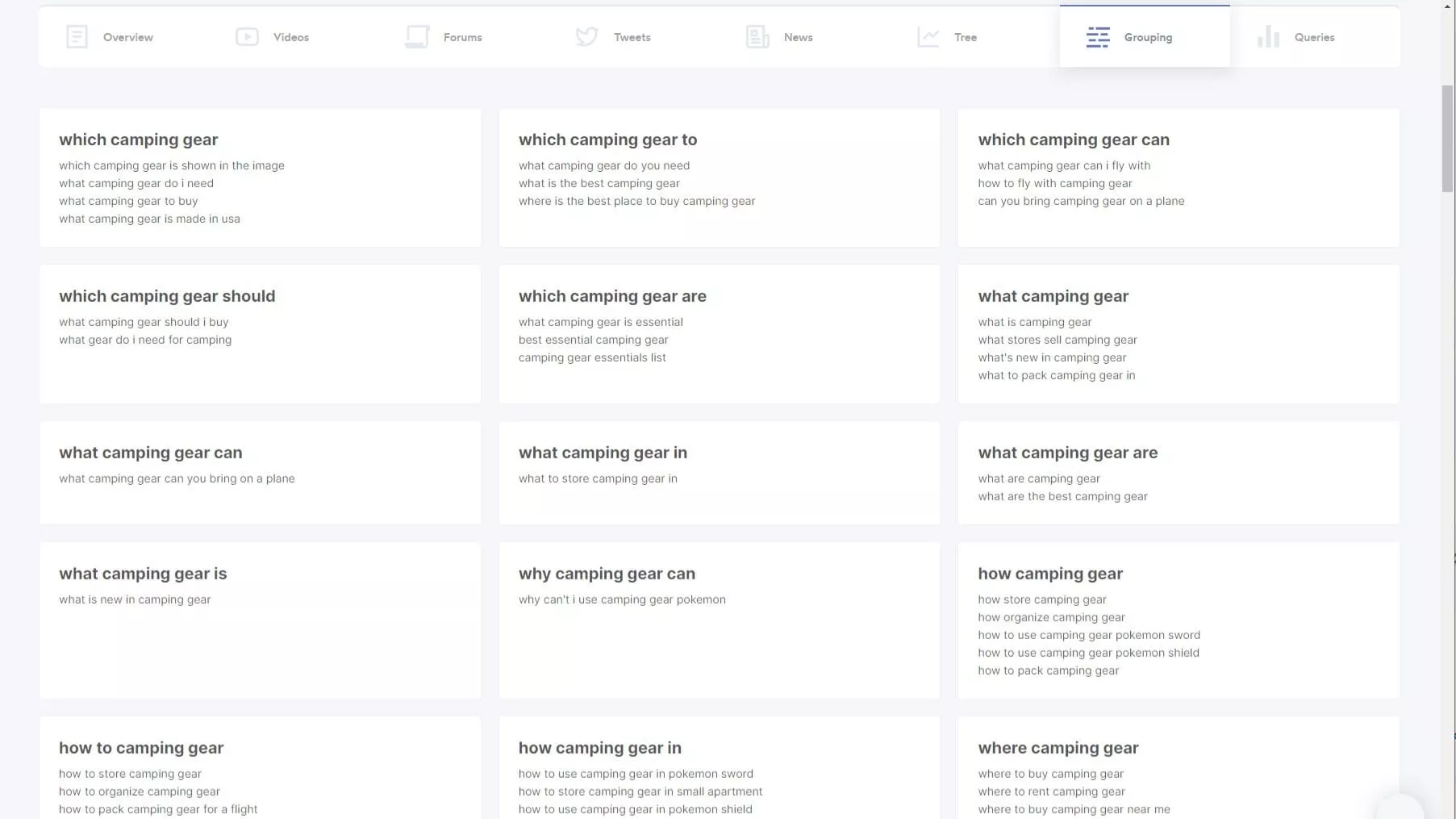Click 'where to rent camping gear'
The width and height of the screenshot is (1456, 819).
click(1051, 792)
